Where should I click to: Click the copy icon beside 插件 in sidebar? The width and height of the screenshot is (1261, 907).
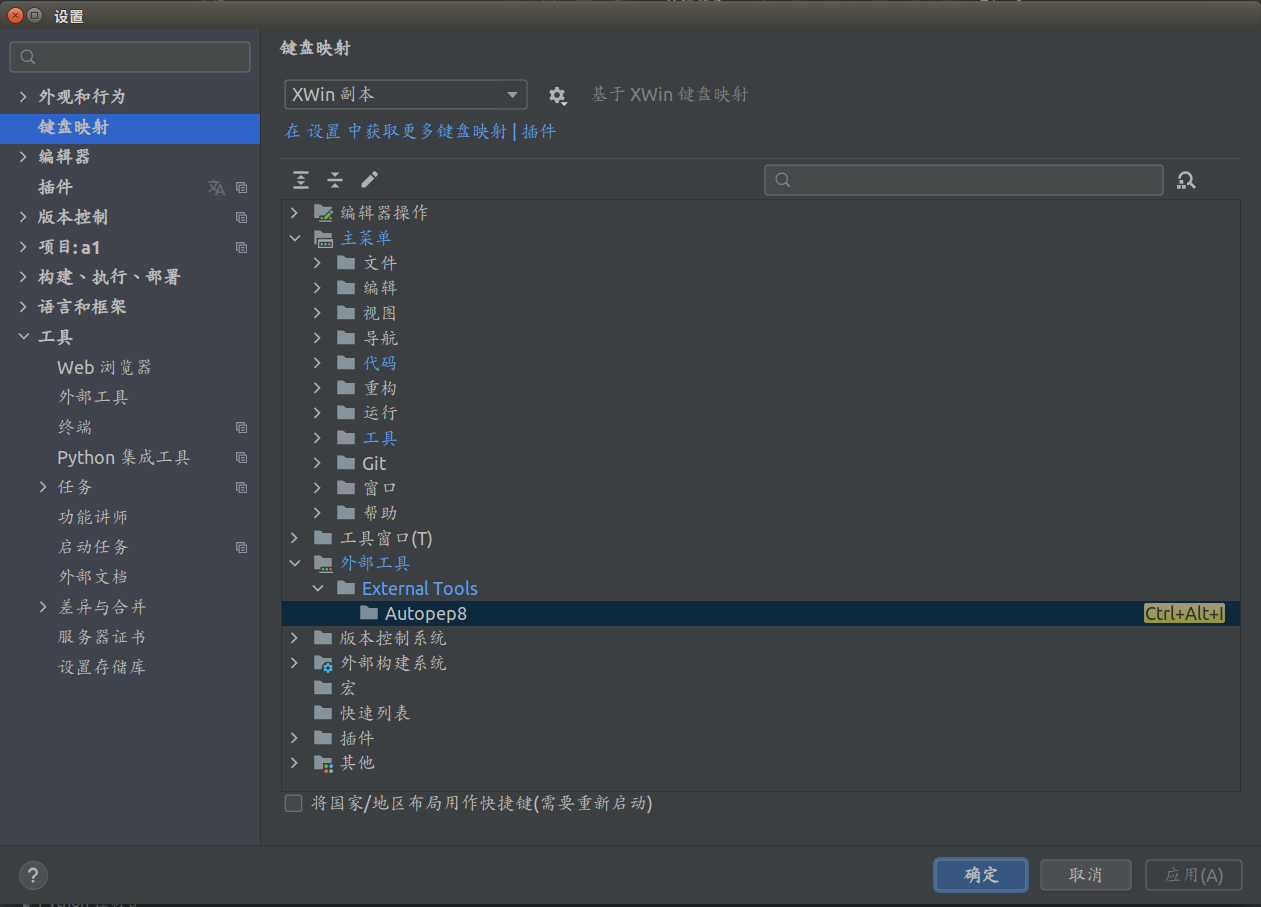241,187
